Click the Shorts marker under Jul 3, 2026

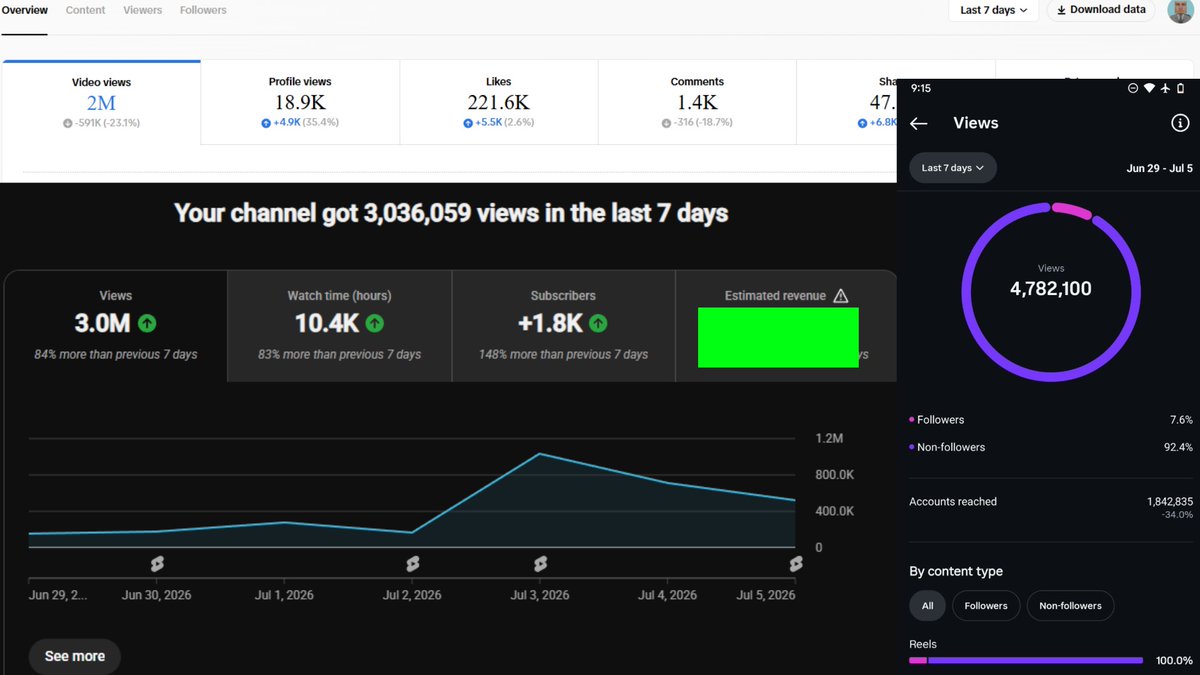pyautogui.click(x=541, y=564)
